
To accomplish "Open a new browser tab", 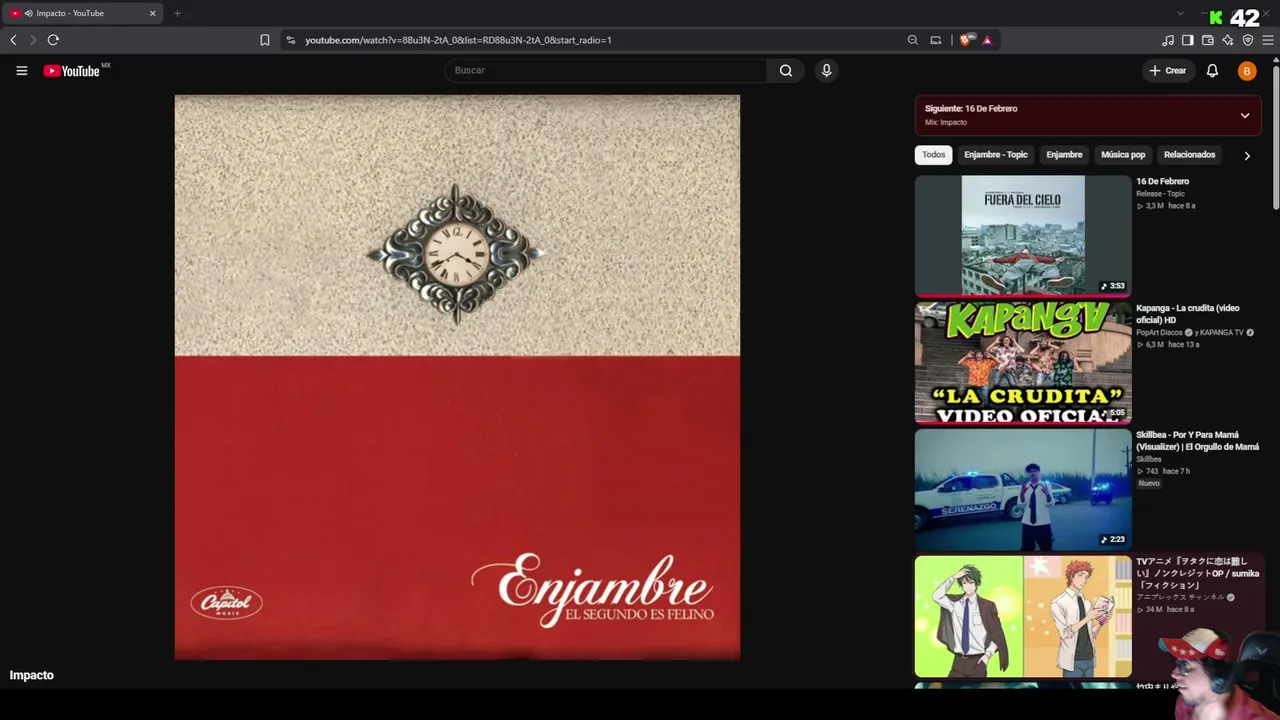I will tap(177, 13).
